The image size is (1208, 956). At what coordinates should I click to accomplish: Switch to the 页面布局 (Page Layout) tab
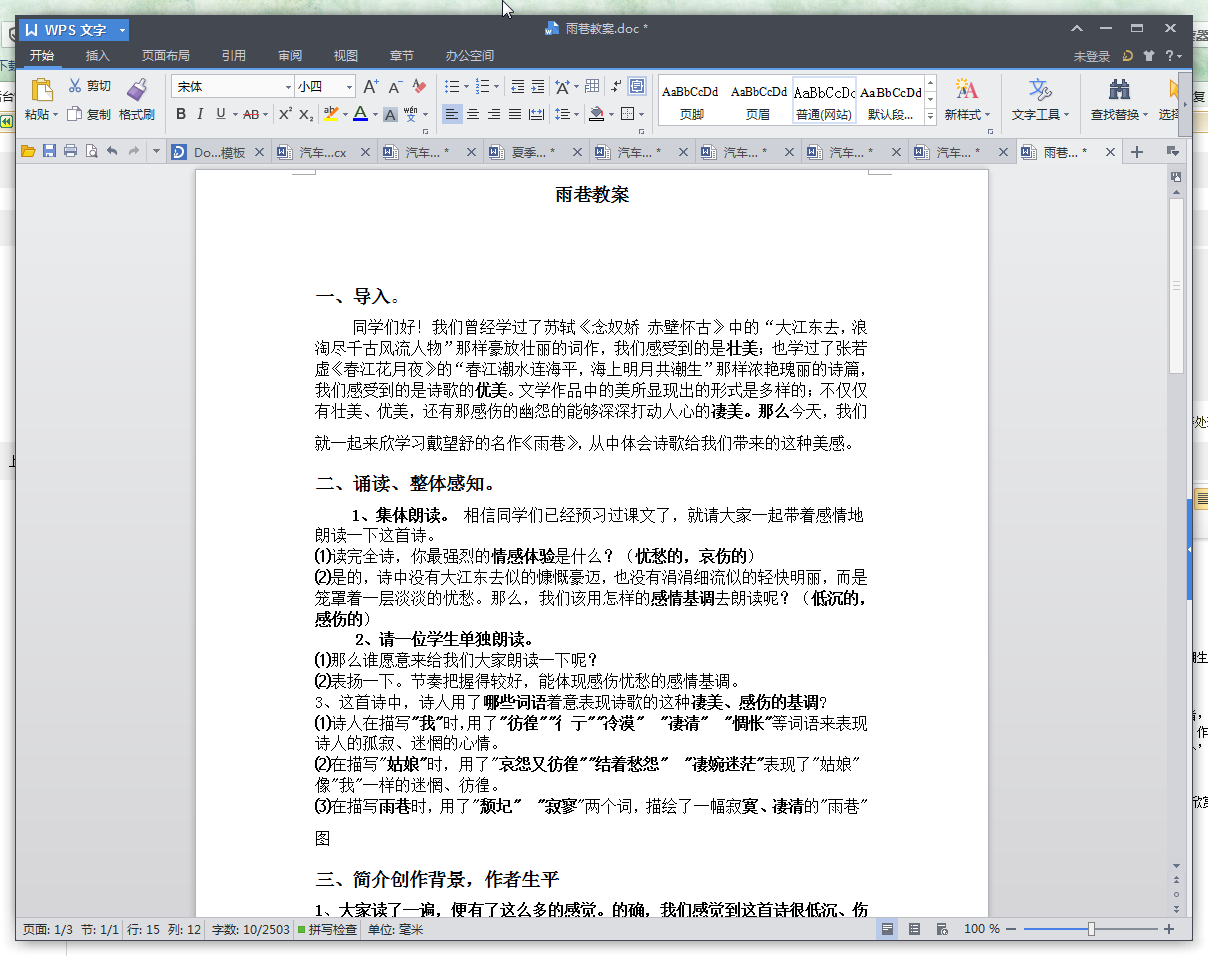click(165, 56)
